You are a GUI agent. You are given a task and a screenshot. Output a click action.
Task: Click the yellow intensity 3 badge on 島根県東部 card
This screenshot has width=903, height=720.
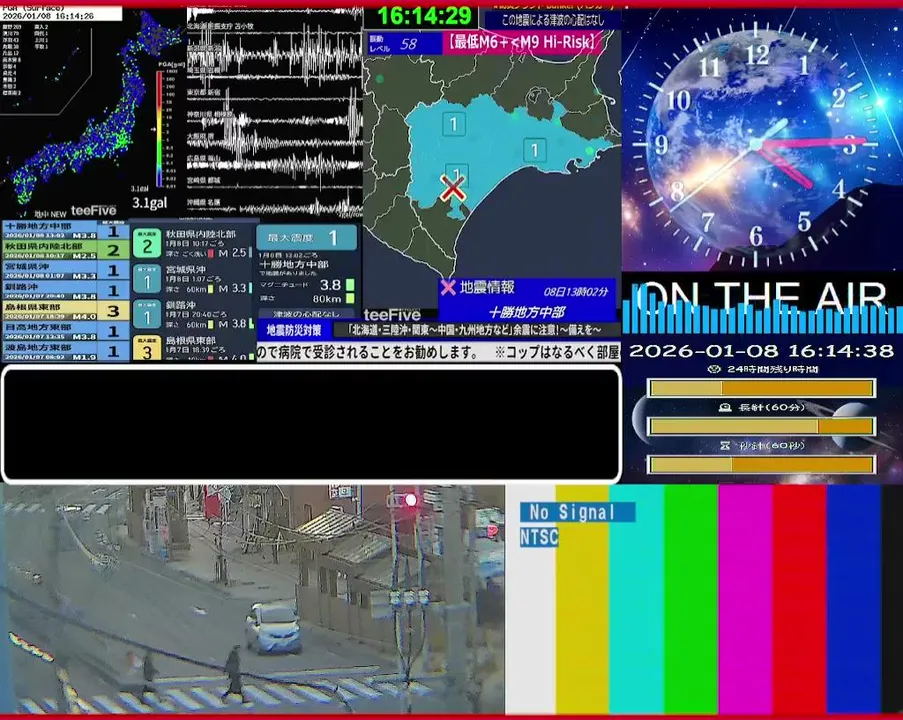click(147, 348)
